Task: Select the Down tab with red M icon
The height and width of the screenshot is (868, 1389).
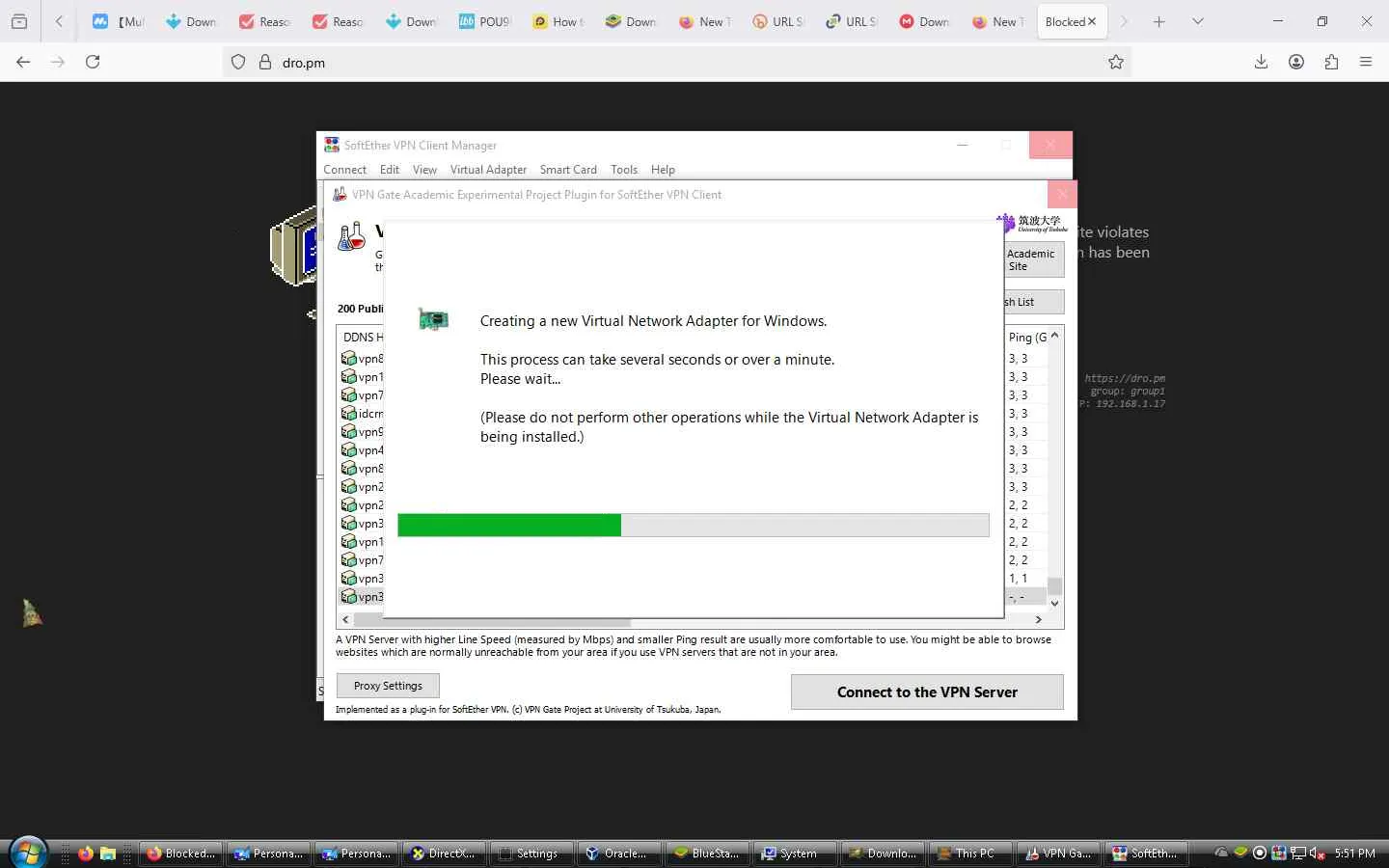Action: [x=925, y=21]
